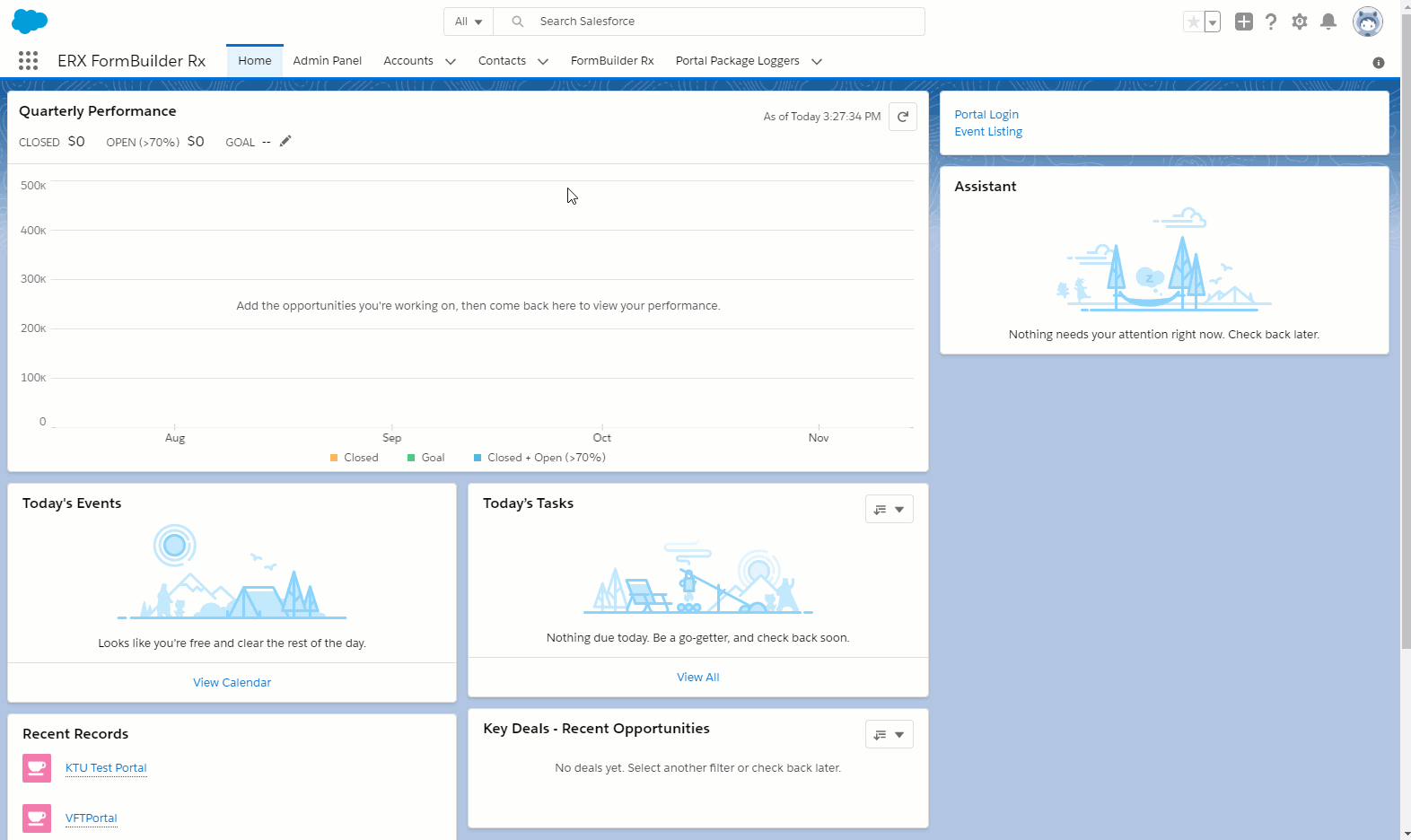Open Global Actions plus icon
1411x840 pixels.
click(1243, 22)
